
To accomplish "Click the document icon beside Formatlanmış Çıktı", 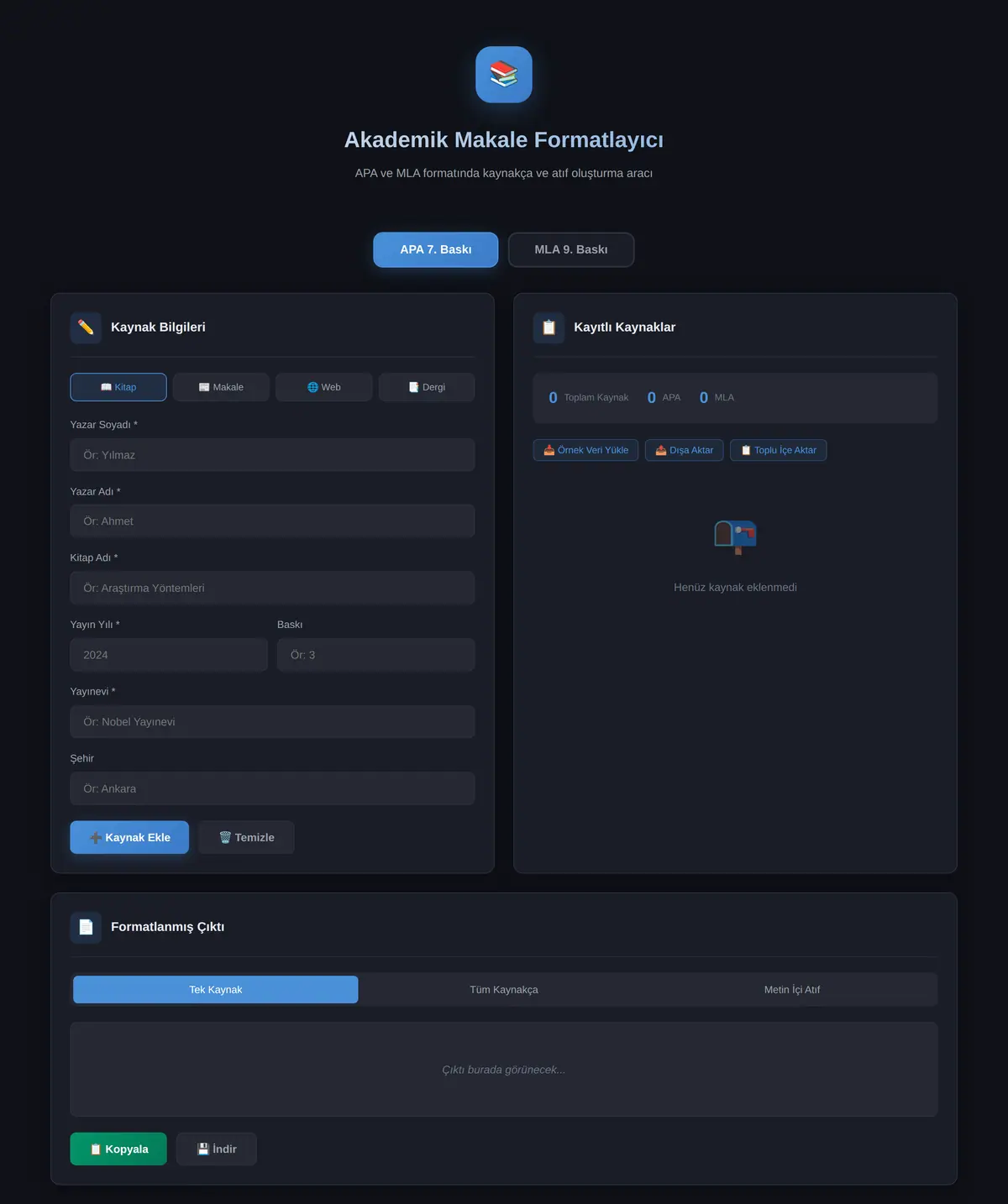I will 86,927.
